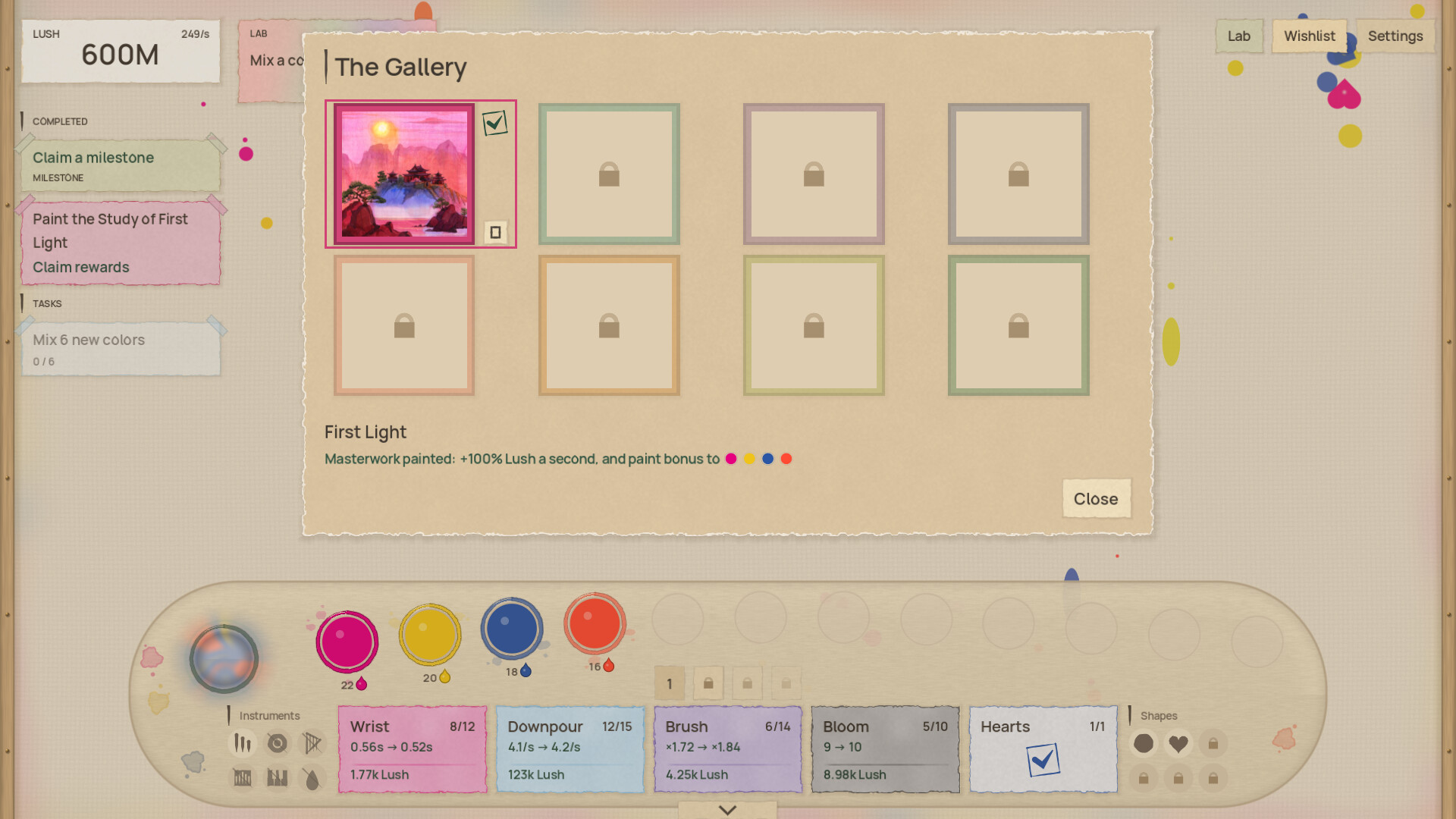Image resolution: width=1456 pixels, height=819 pixels.
Task: Claim a milestone card
Action: coord(121,165)
